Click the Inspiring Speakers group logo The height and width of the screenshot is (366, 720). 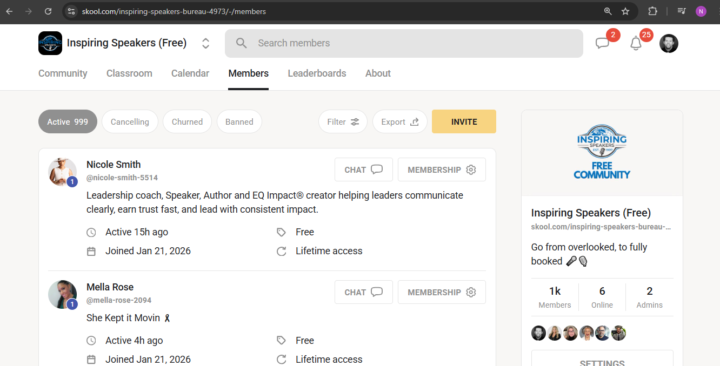point(50,43)
